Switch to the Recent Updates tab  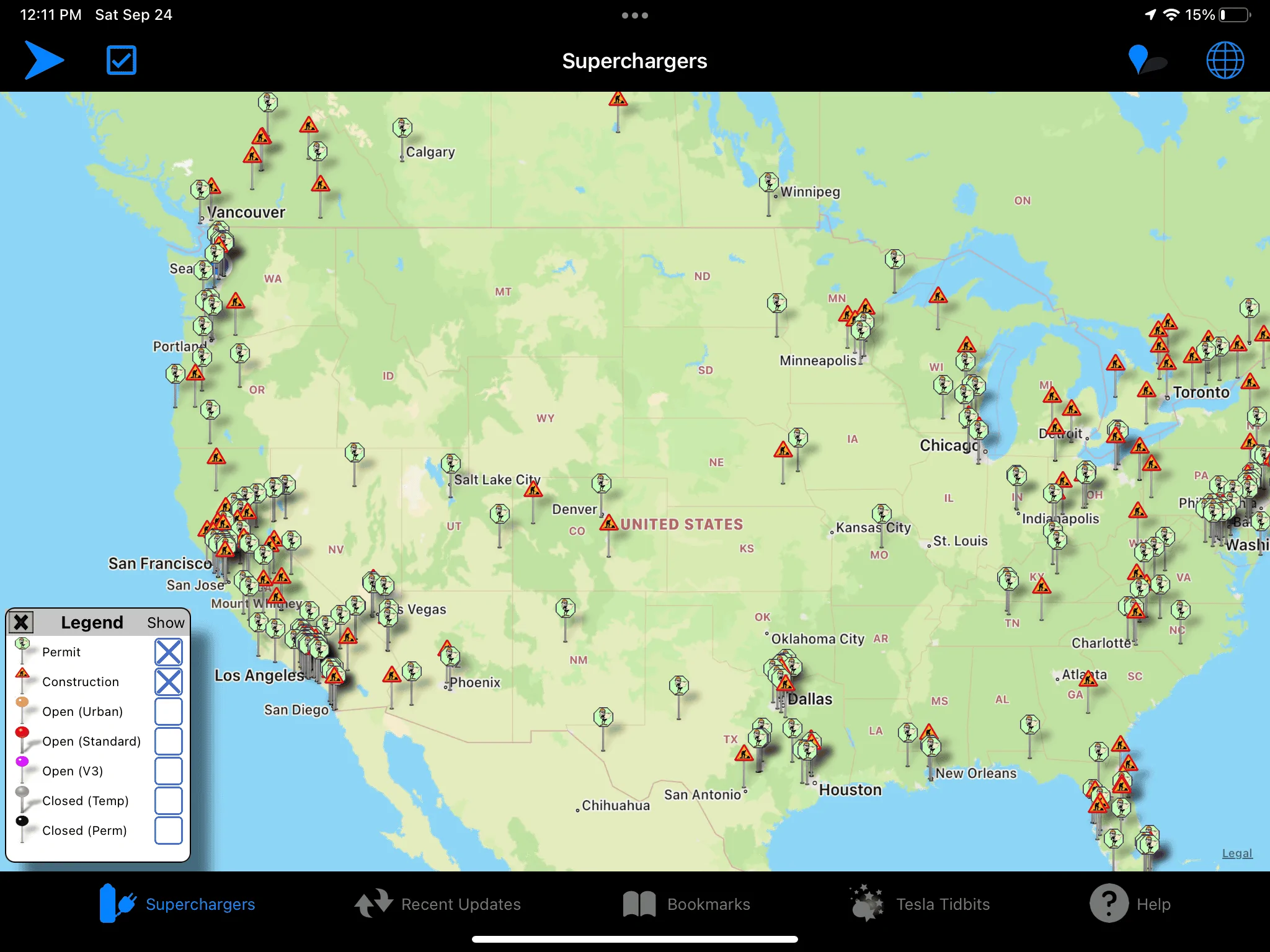coord(438,904)
